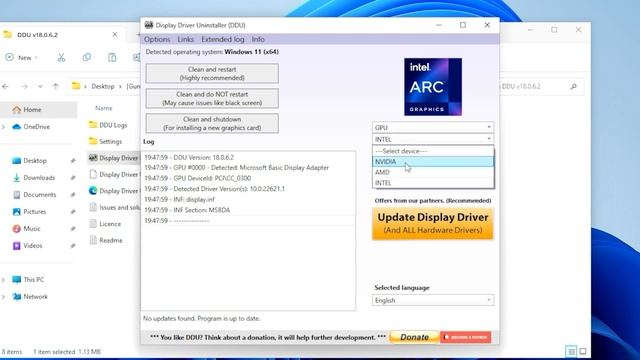Switch Explorer to large icons view
This screenshot has height=360, width=640.
(583, 351)
